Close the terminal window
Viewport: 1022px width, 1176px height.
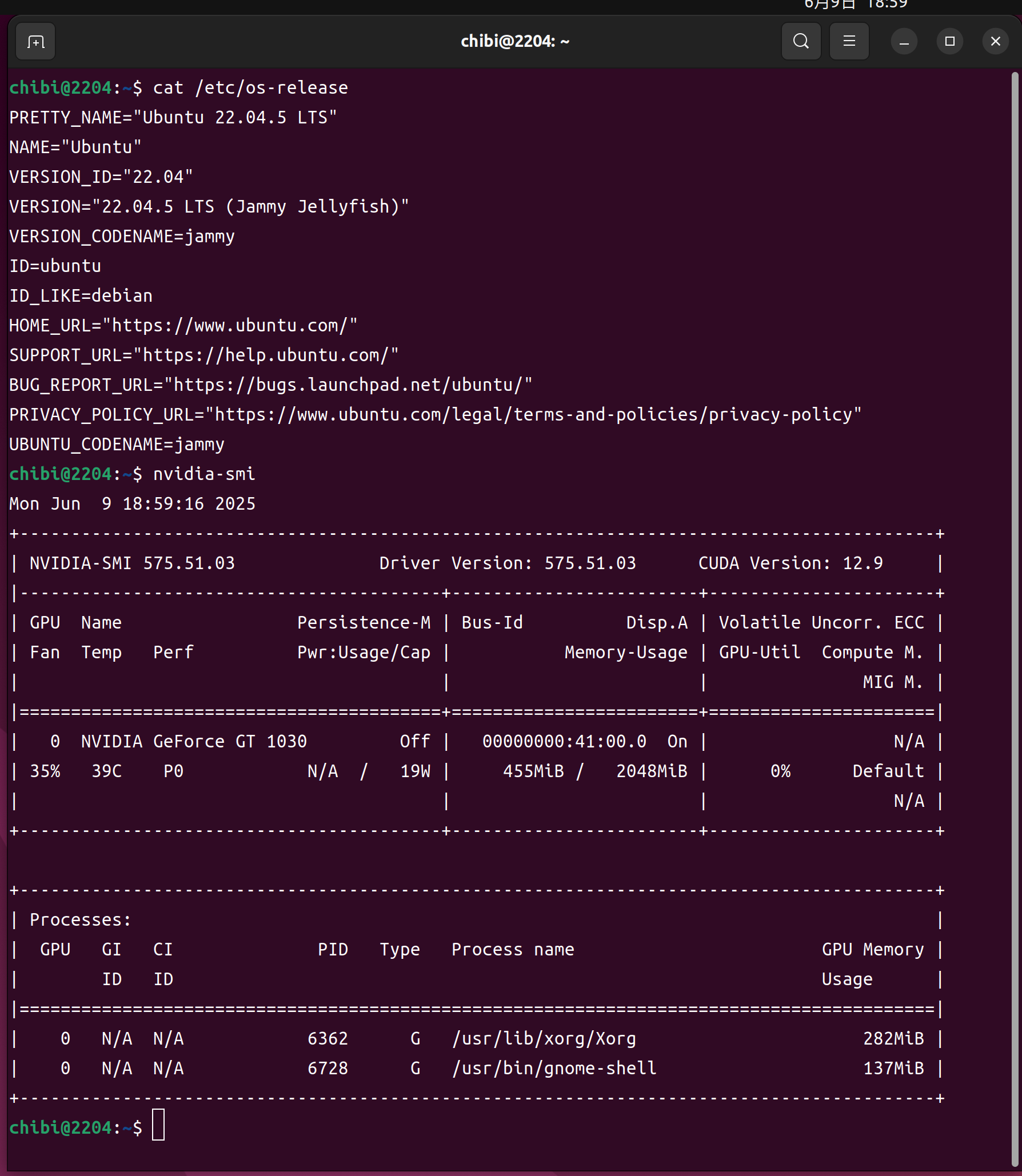tap(995, 42)
